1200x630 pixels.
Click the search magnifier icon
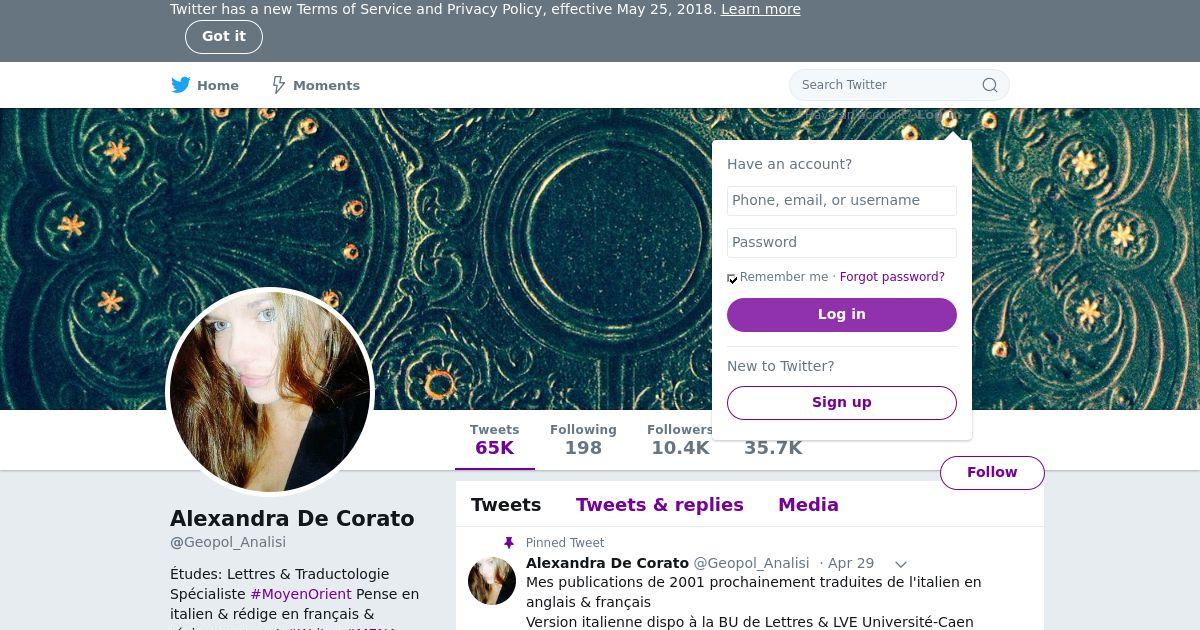point(990,85)
